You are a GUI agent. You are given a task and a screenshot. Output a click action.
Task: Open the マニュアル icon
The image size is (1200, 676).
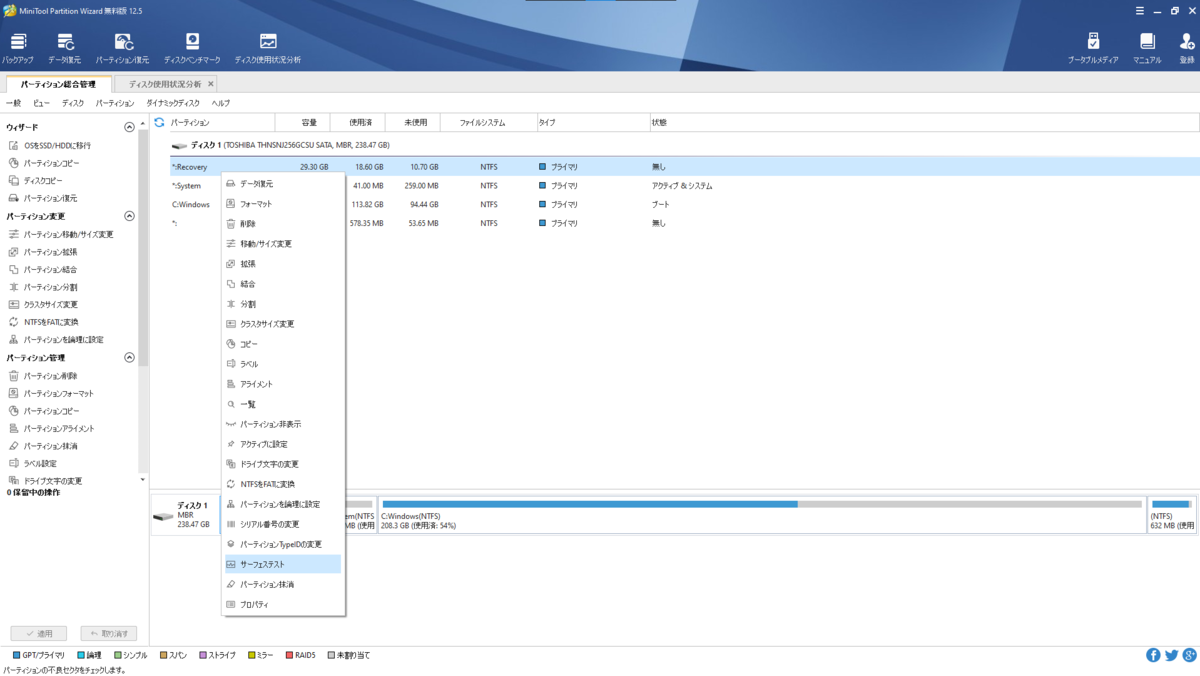1147,48
